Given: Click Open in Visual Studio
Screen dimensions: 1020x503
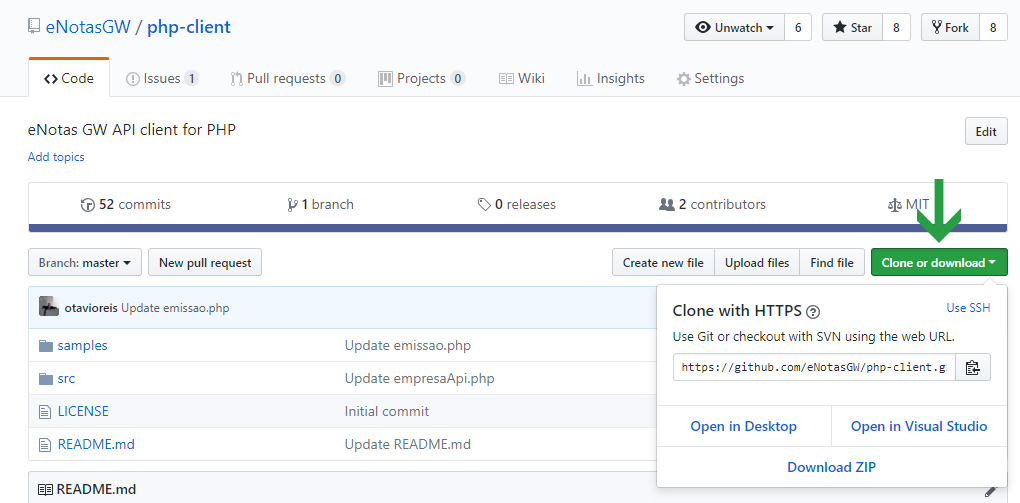Looking at the screenshot, I should 919,426.
